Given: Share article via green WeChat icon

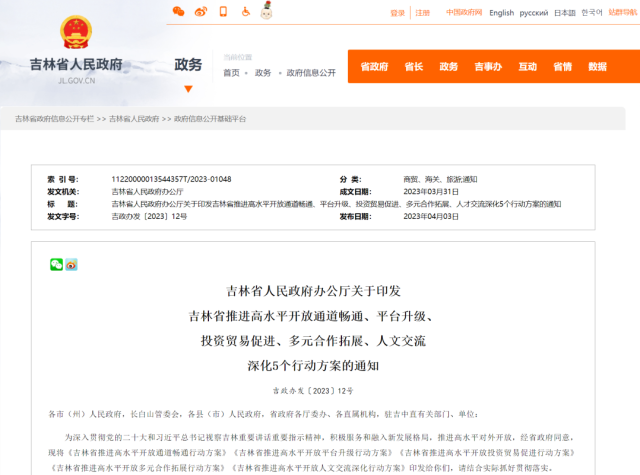Looking at the screenshot, I should point(56,264).
